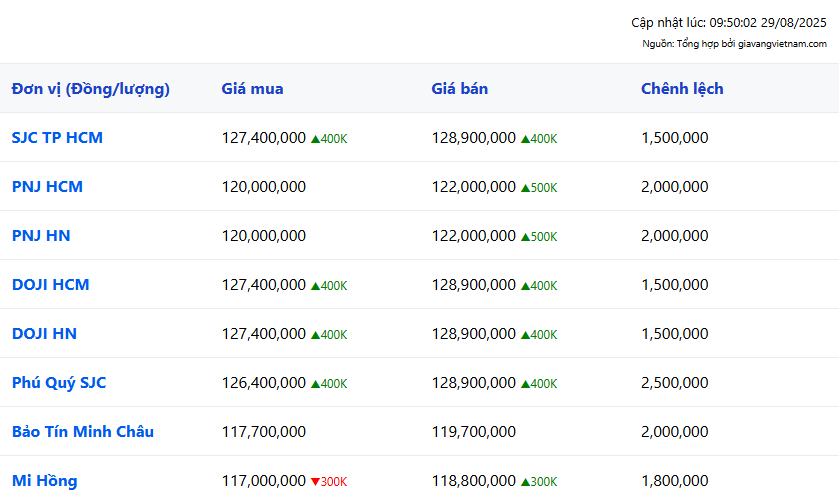Click the Chênh lệch column header
Viewport: 839px width, 503px height.
pos(682,88)
